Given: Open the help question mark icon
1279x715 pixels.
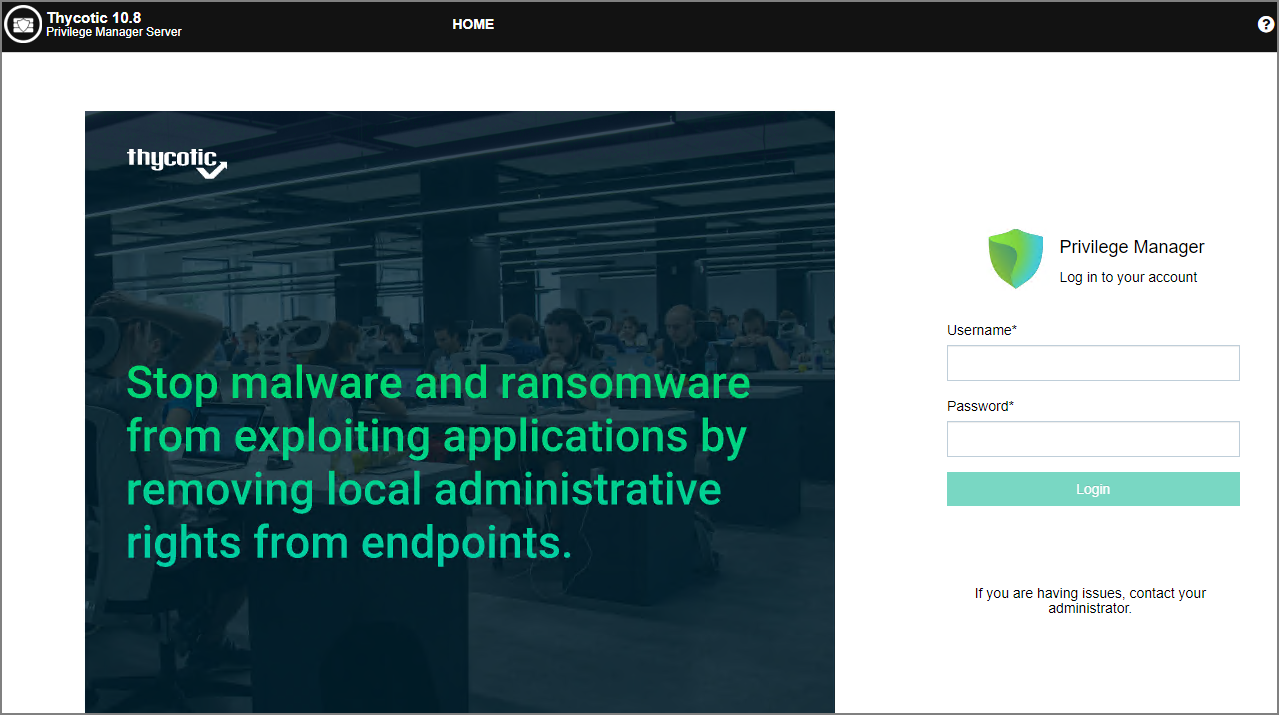Looking at the screenshot, I should [1265, 25].
